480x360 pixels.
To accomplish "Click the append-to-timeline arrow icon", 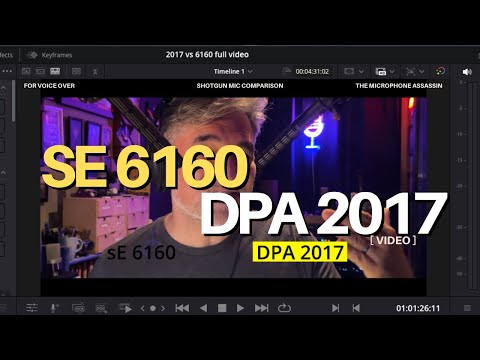I will (x=126, y=308).
